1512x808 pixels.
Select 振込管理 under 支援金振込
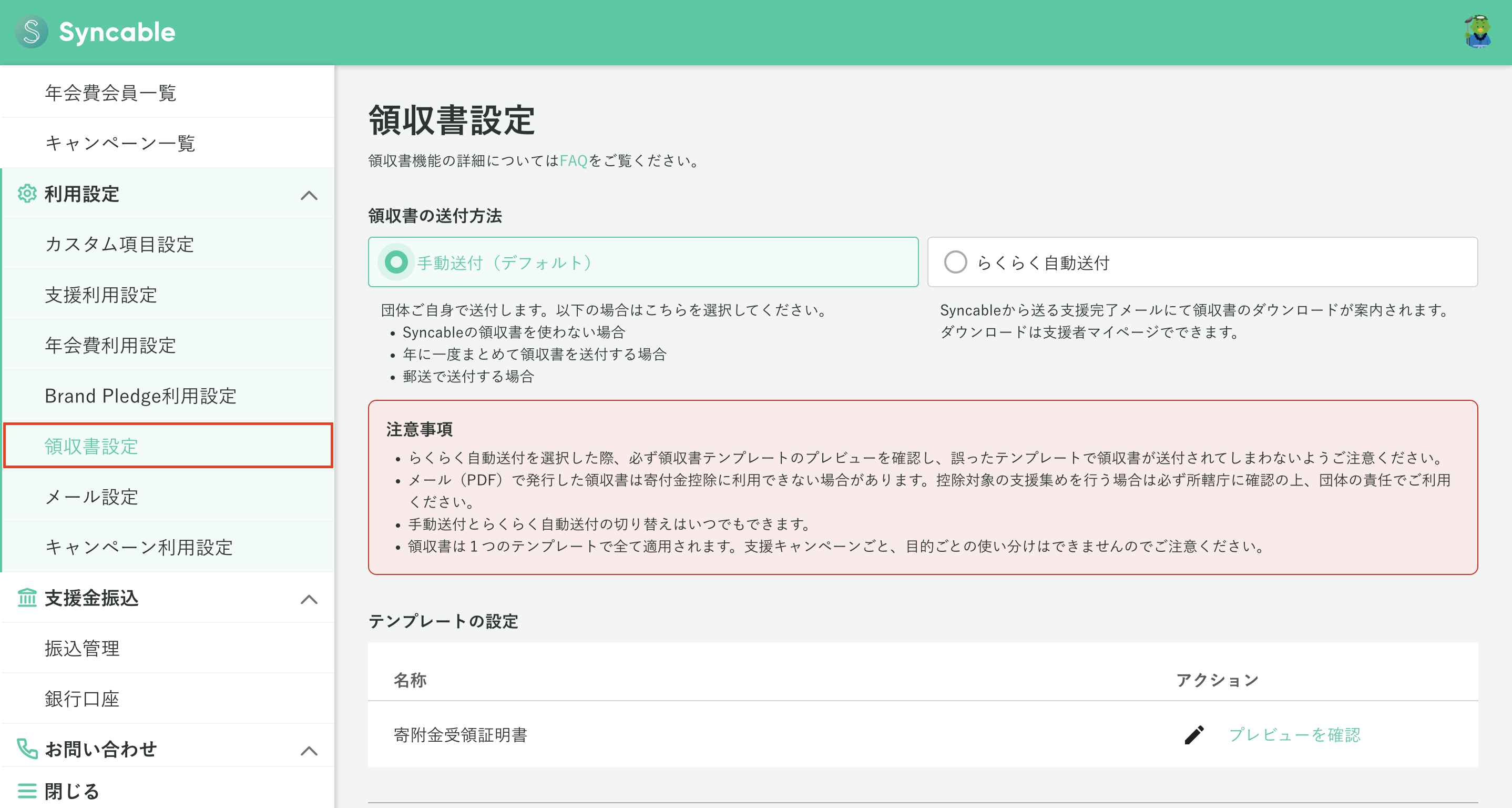81,648
